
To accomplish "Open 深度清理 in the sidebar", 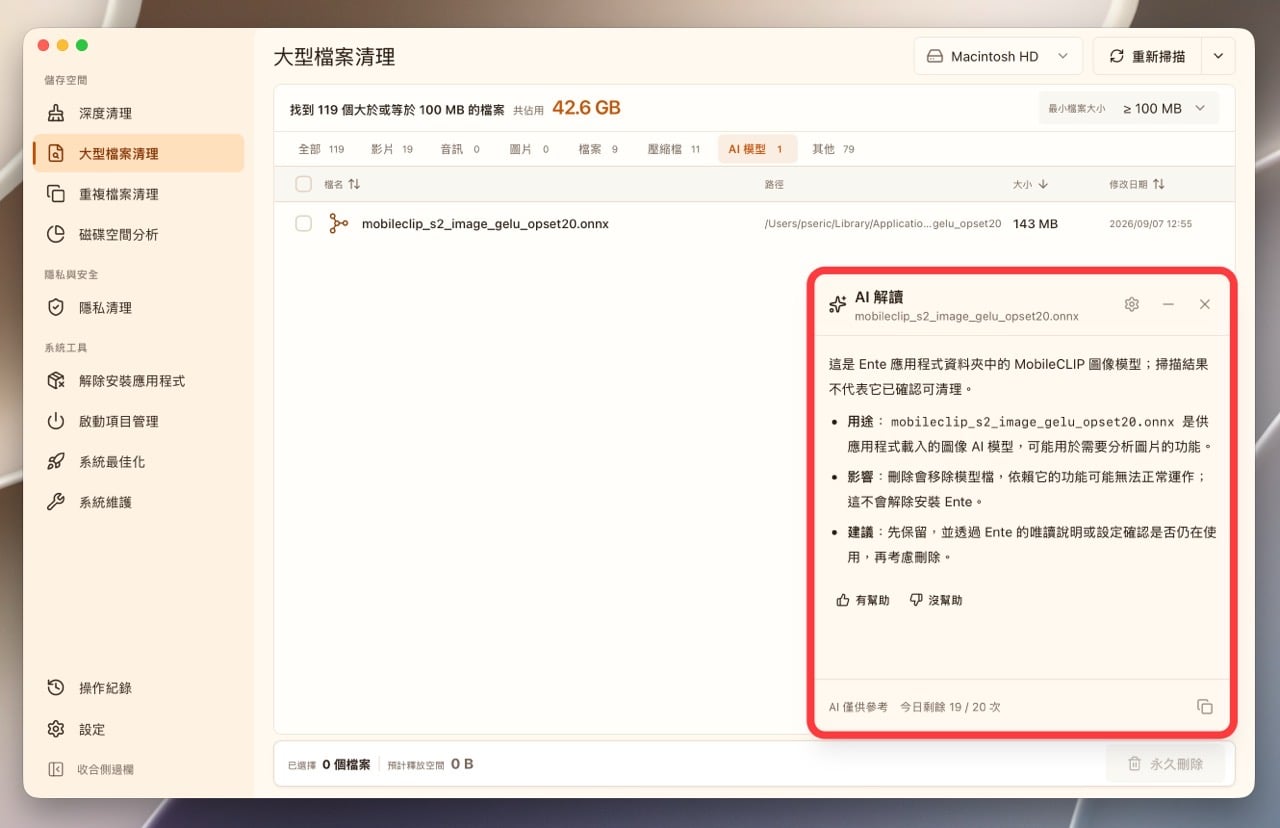I will point(138,113).
